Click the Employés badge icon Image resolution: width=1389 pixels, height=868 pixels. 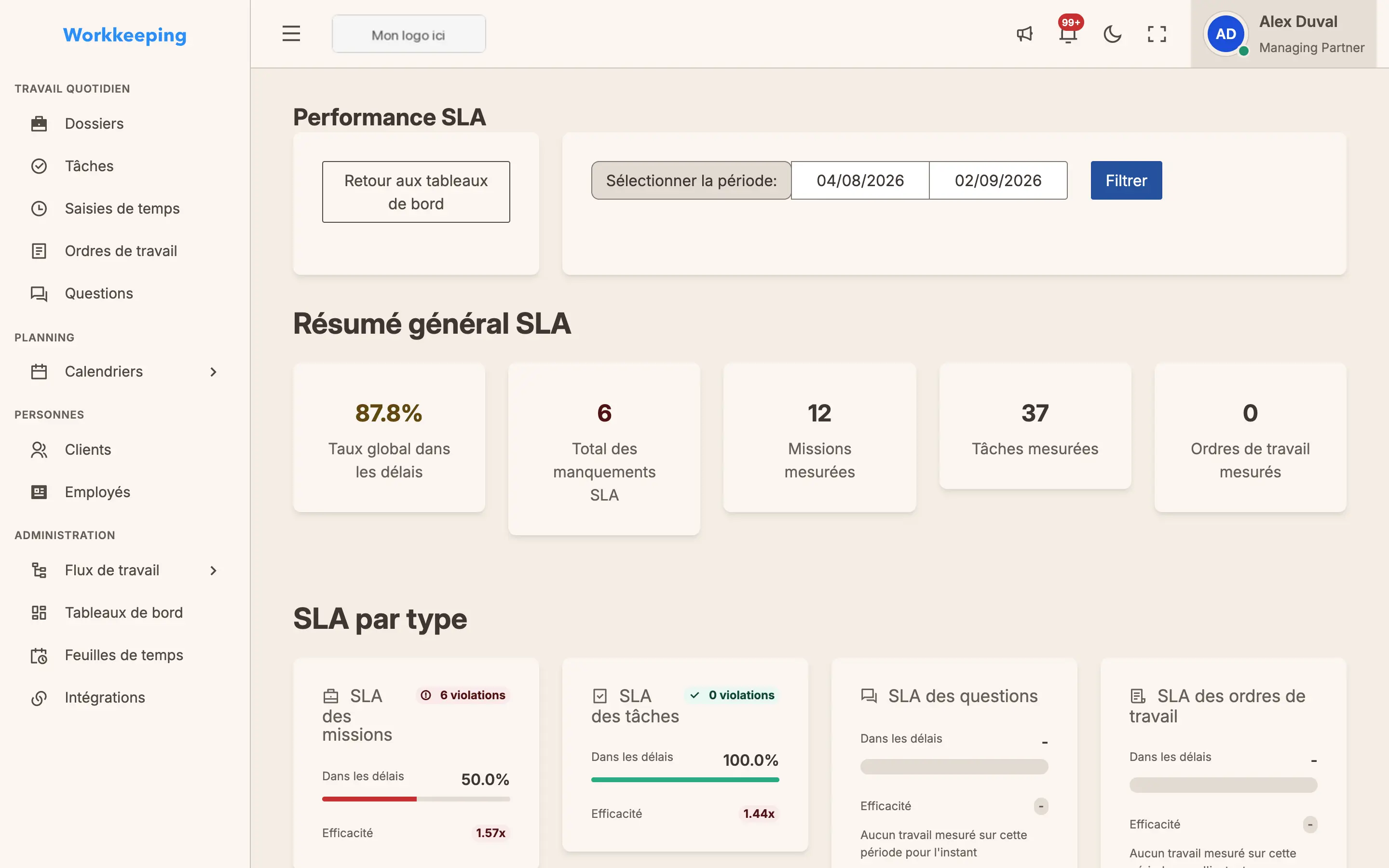(x=39, y=492)
